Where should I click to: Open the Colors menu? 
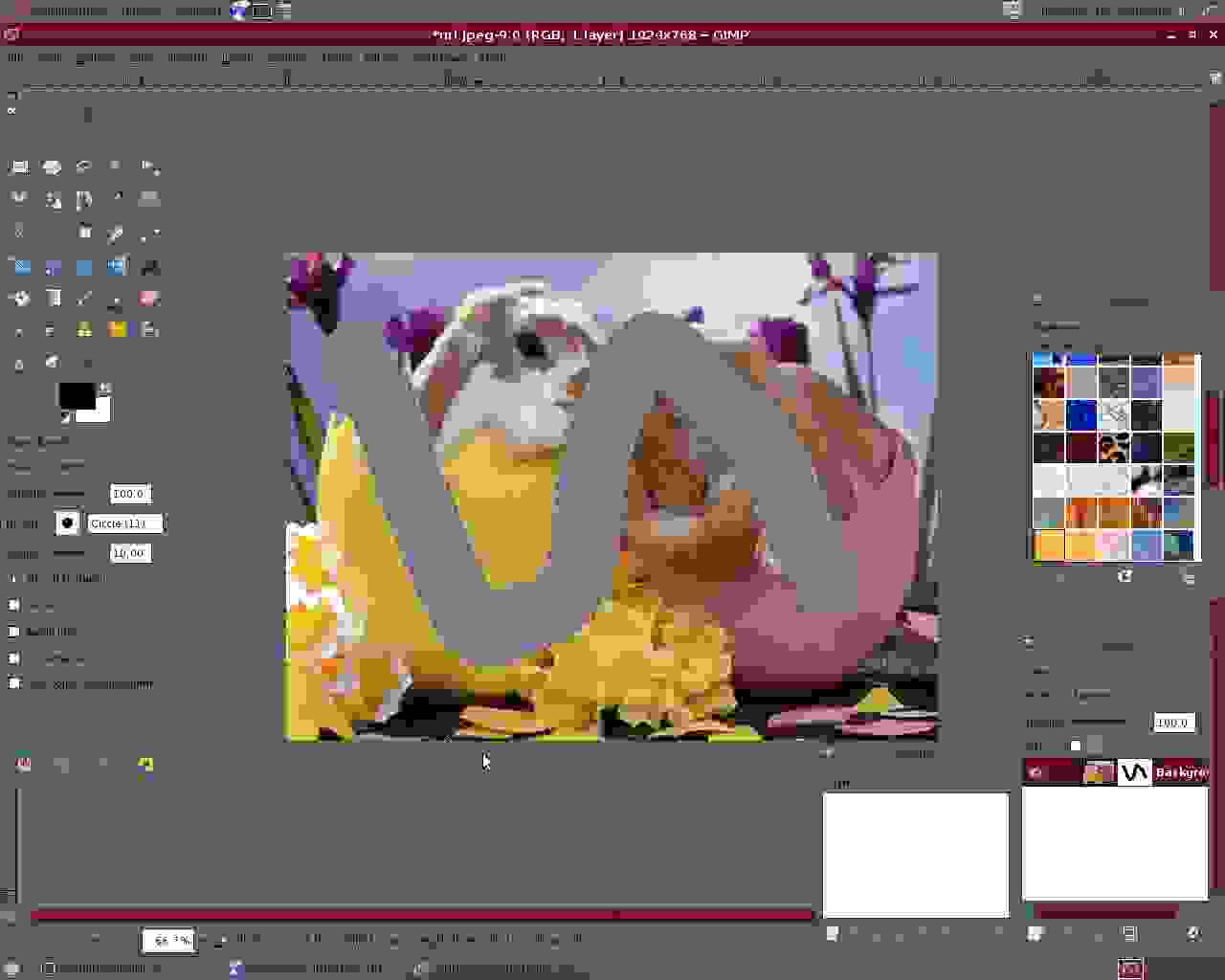coord(286,57)
